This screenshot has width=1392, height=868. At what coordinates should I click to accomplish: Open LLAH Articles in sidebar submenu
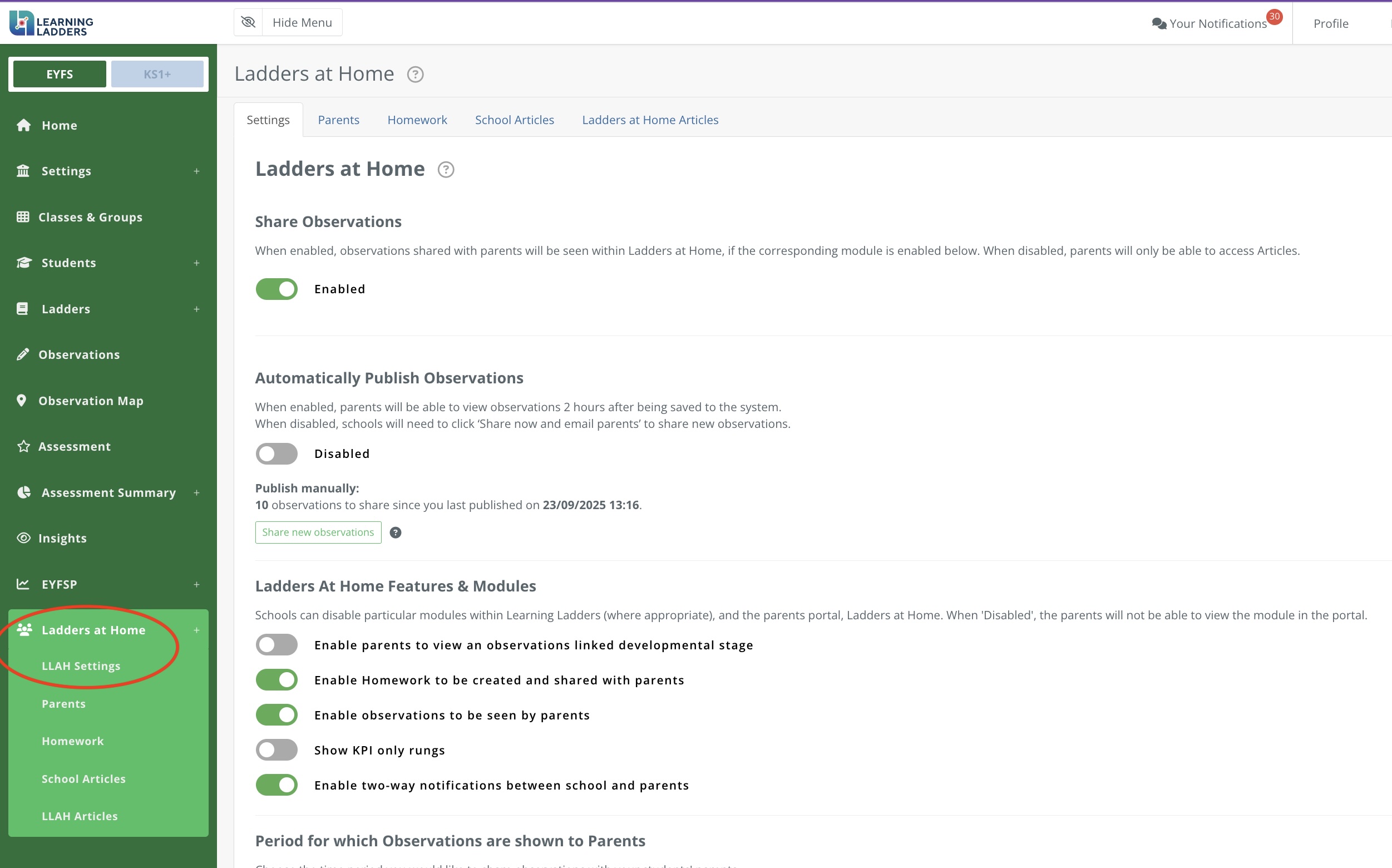click(80, 816)
